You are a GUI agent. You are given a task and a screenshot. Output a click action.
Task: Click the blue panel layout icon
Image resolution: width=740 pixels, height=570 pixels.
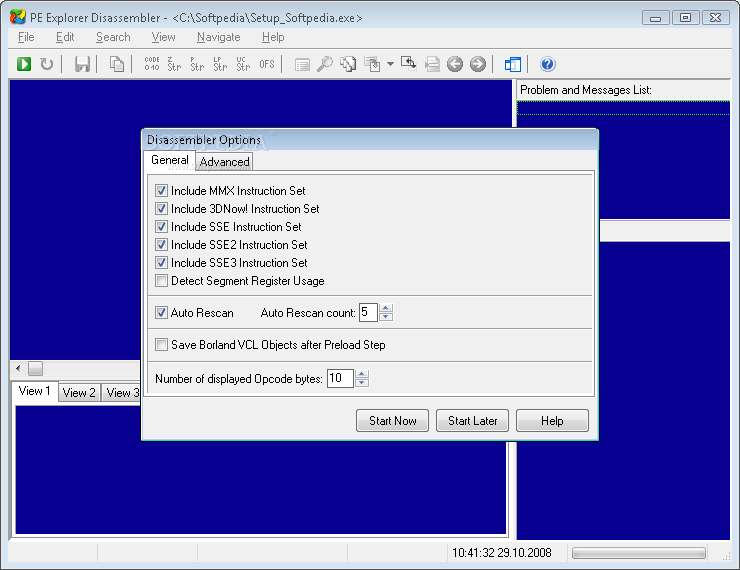[513, 64]
